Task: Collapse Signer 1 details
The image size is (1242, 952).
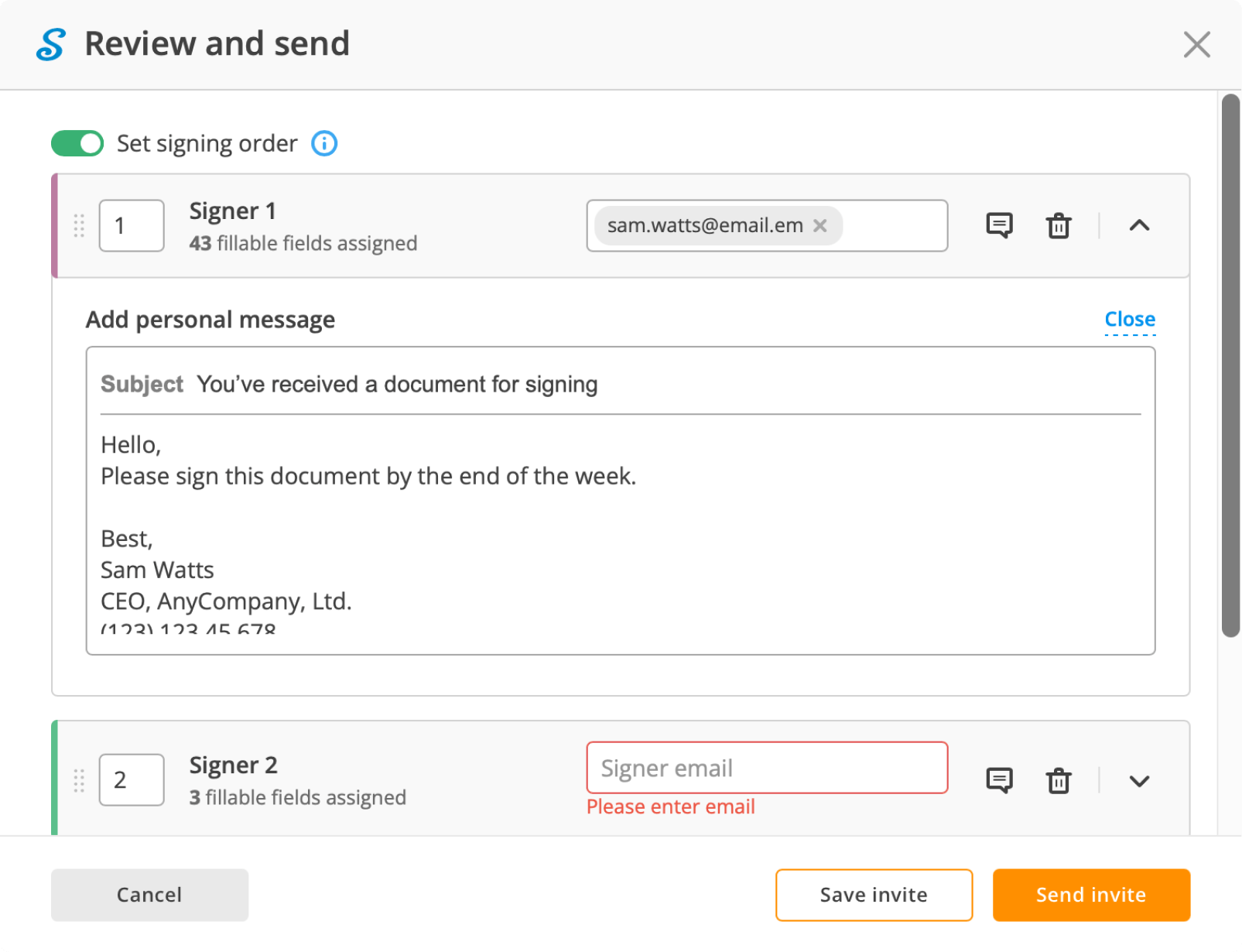Action: point(1139,226)
